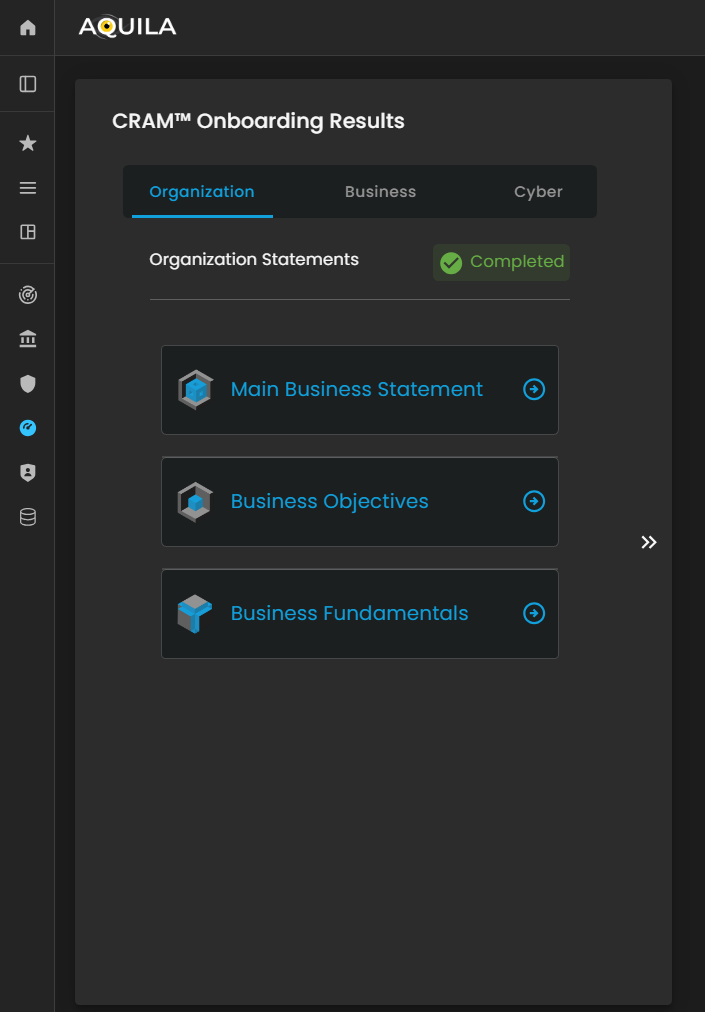
Task: Select the blue speedometer gauge icon
Action: [28, 428]
